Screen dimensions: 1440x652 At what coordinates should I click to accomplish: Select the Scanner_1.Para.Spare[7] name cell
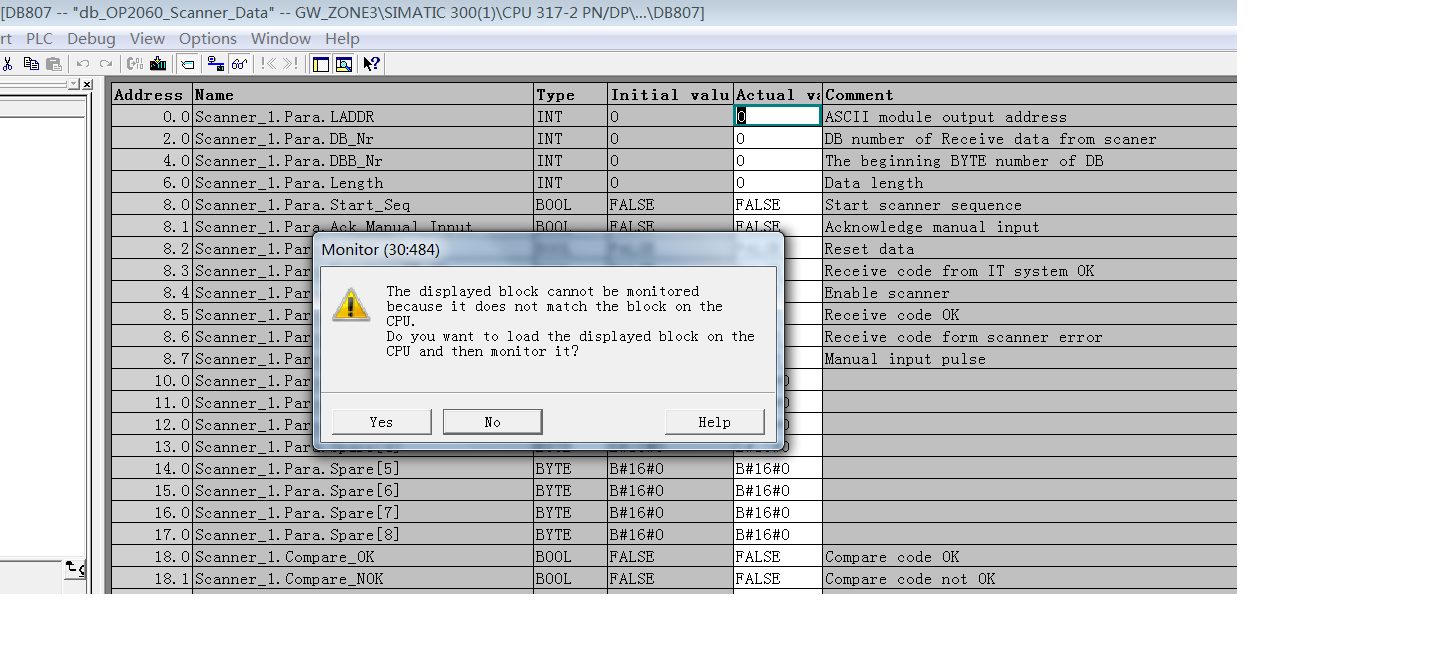tap(363, 513)
